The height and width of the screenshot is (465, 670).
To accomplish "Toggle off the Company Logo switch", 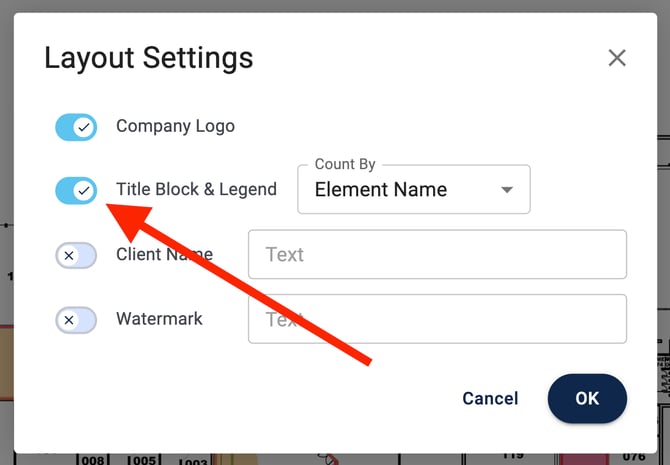I will point(76,127).
